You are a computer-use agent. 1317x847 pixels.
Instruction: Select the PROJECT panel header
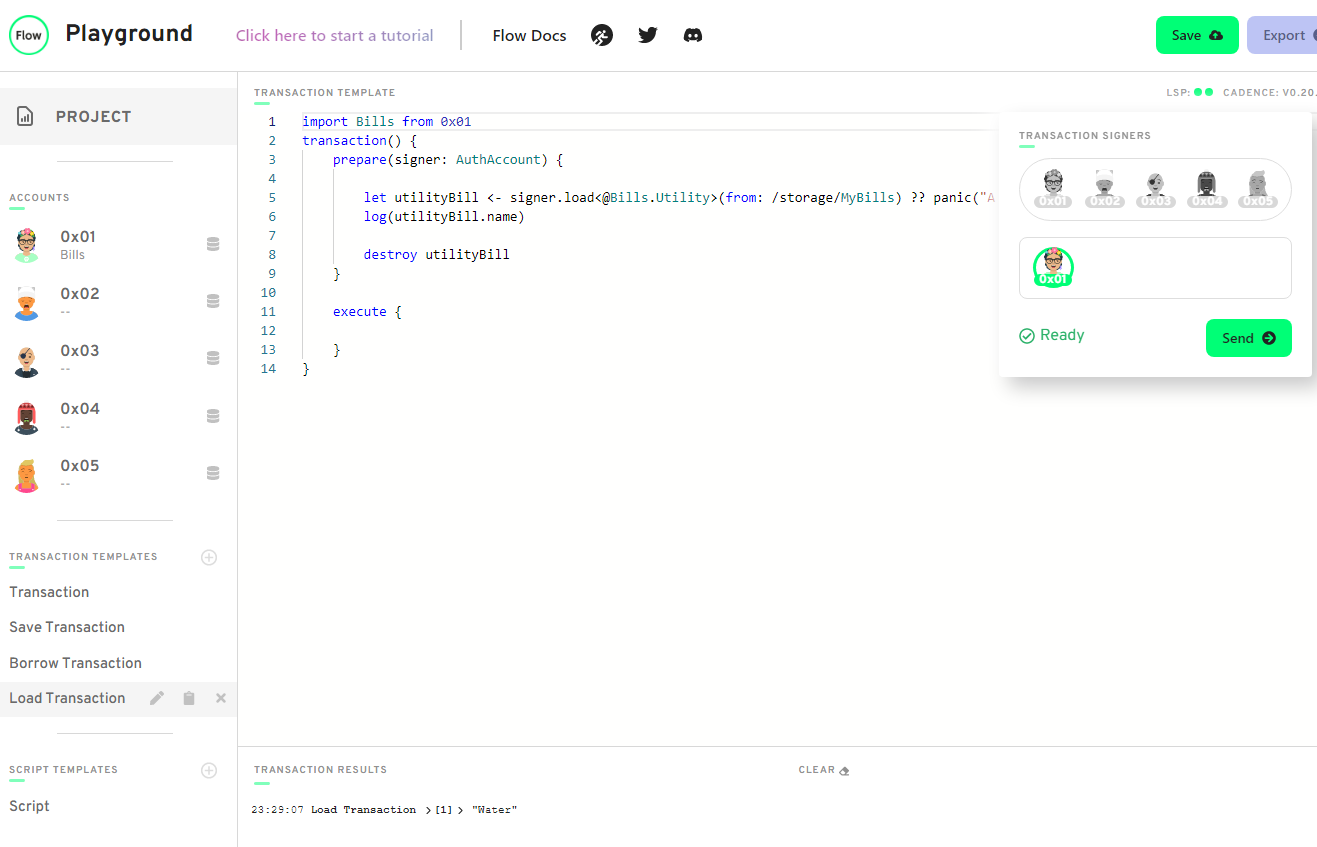(118, 117)
